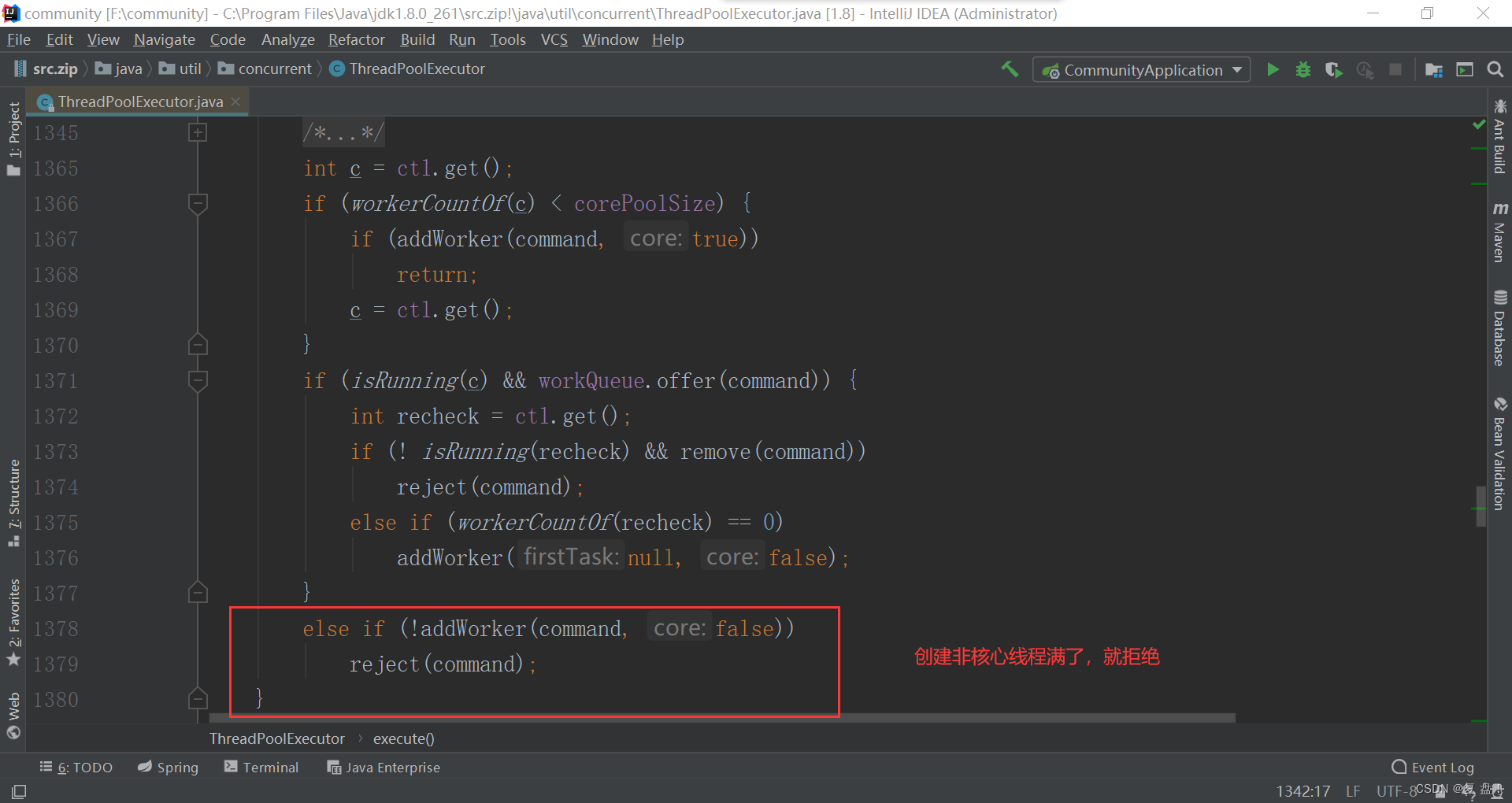The height and width of the screenshot is (803, 1512).
Task: Click the Build Project hammer icon
Action: click(1010, 69)
